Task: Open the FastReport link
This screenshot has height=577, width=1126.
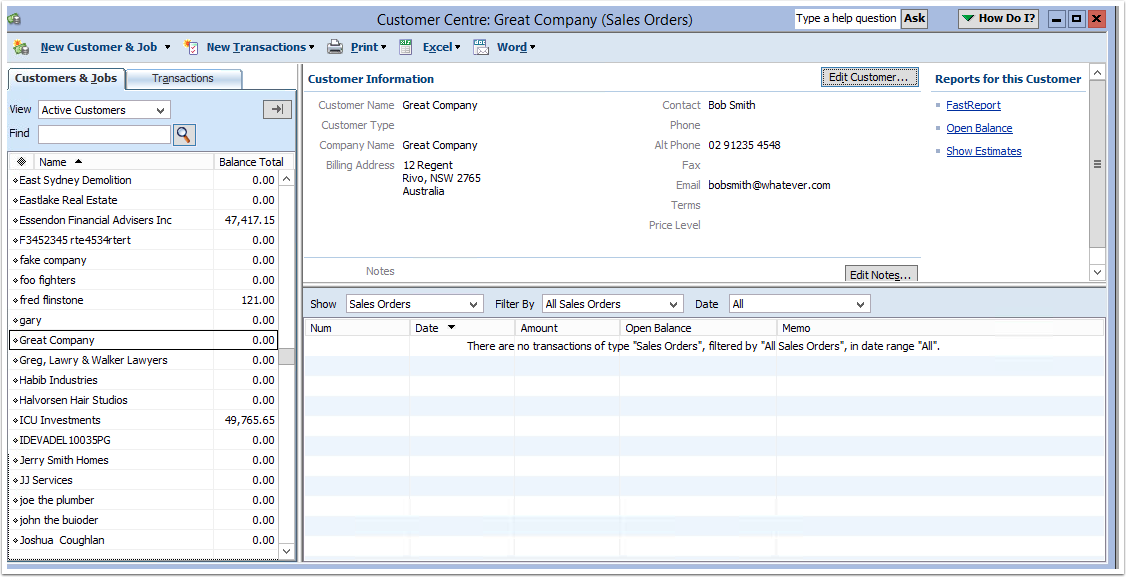Action: (x=973, y=105)
